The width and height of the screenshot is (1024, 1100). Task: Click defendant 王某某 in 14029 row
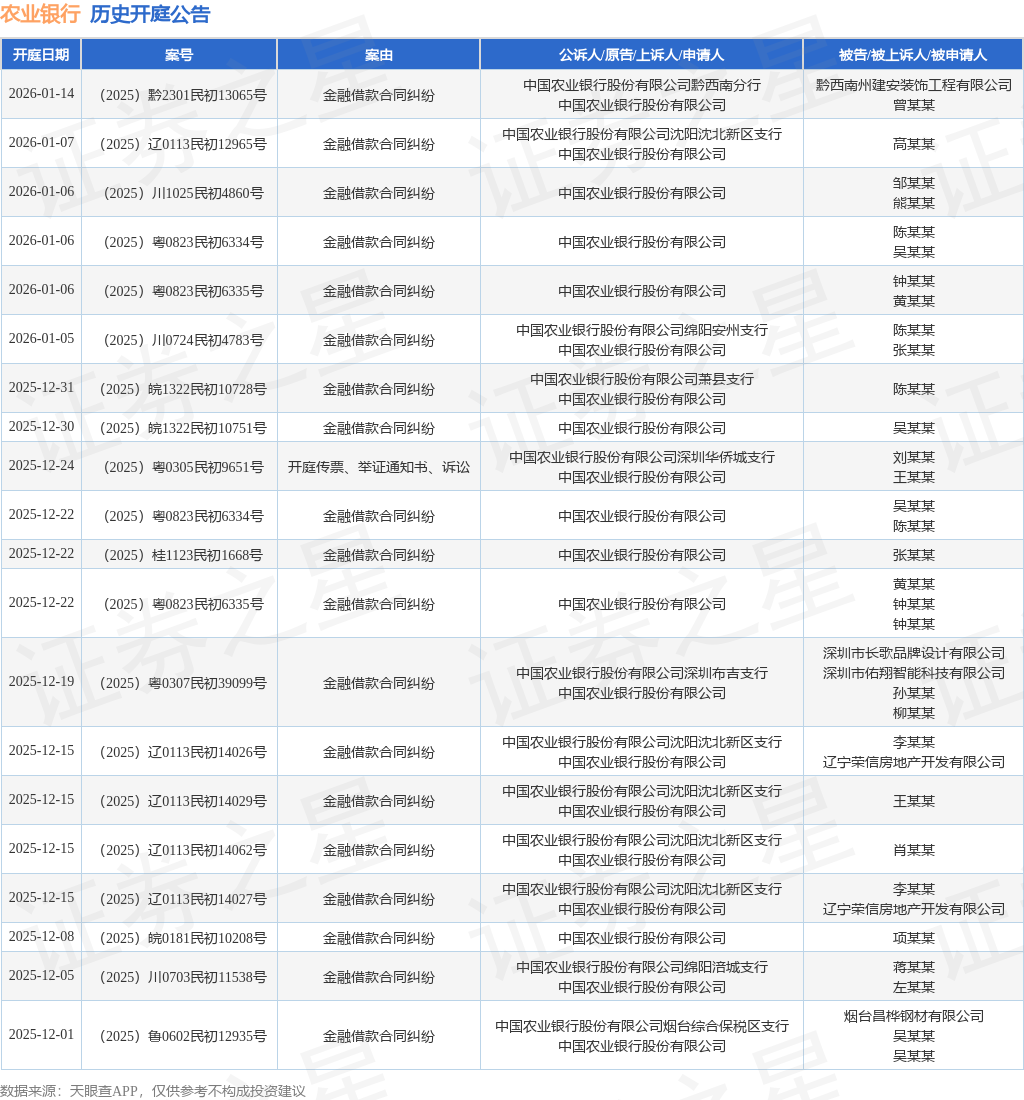coord(913,801)
